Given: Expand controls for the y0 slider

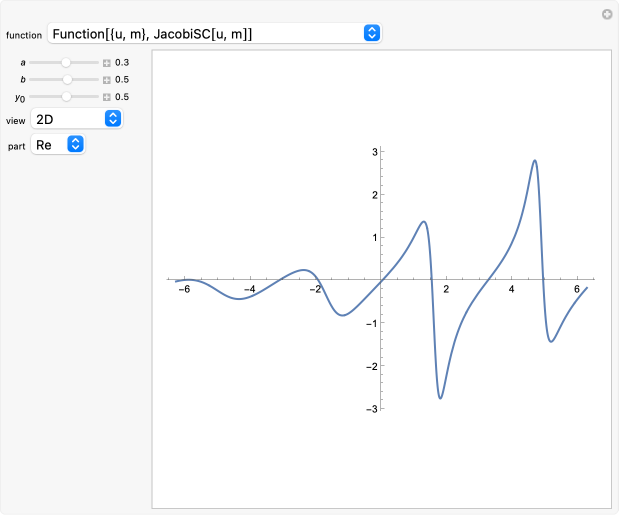Looking at the screenshot, I should 107,97.
